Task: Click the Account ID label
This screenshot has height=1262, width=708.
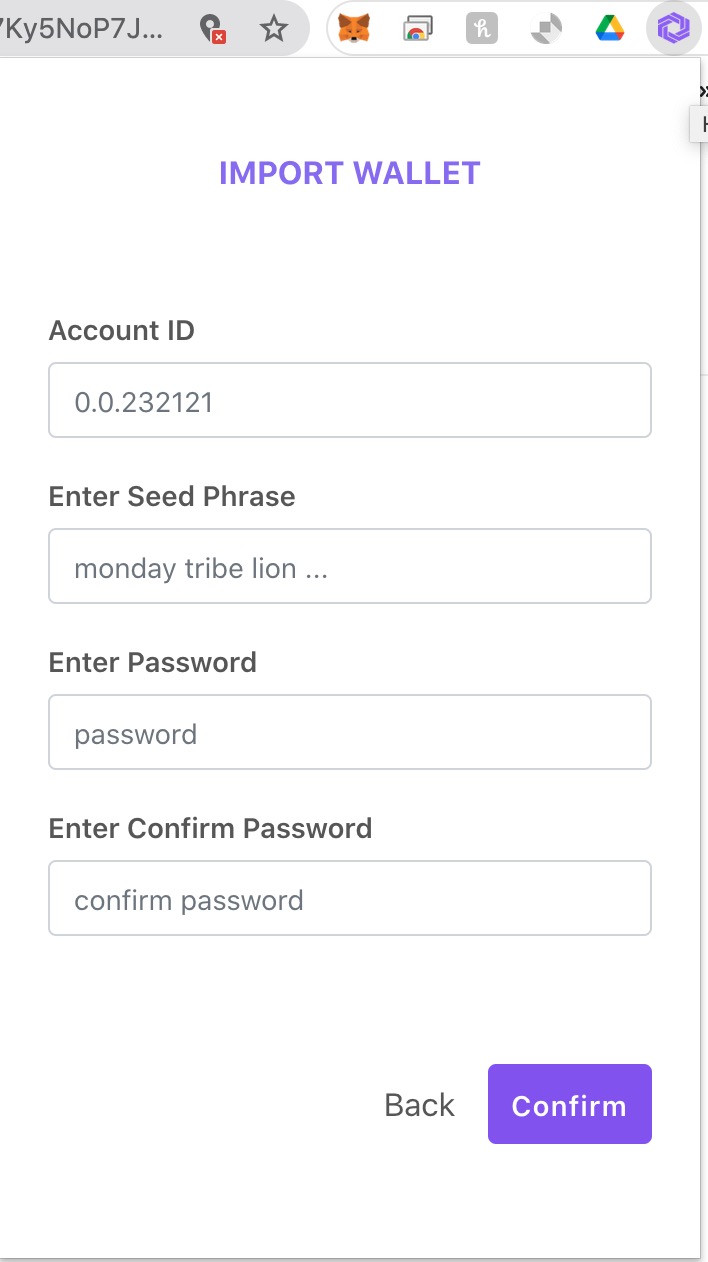Action: click(x=122, y=331)
